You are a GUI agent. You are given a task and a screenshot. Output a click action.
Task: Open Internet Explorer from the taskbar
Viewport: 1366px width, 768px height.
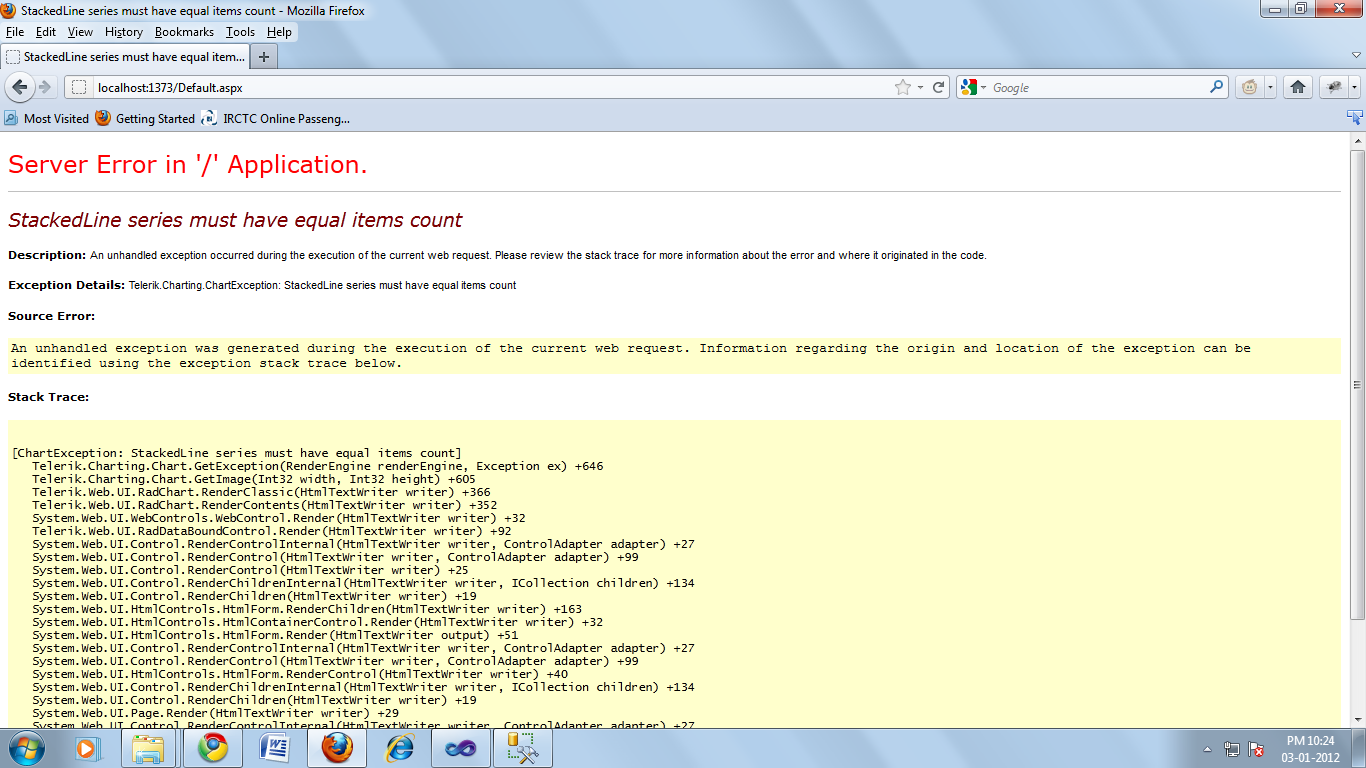pyautogui.click(x=398, y=748)
